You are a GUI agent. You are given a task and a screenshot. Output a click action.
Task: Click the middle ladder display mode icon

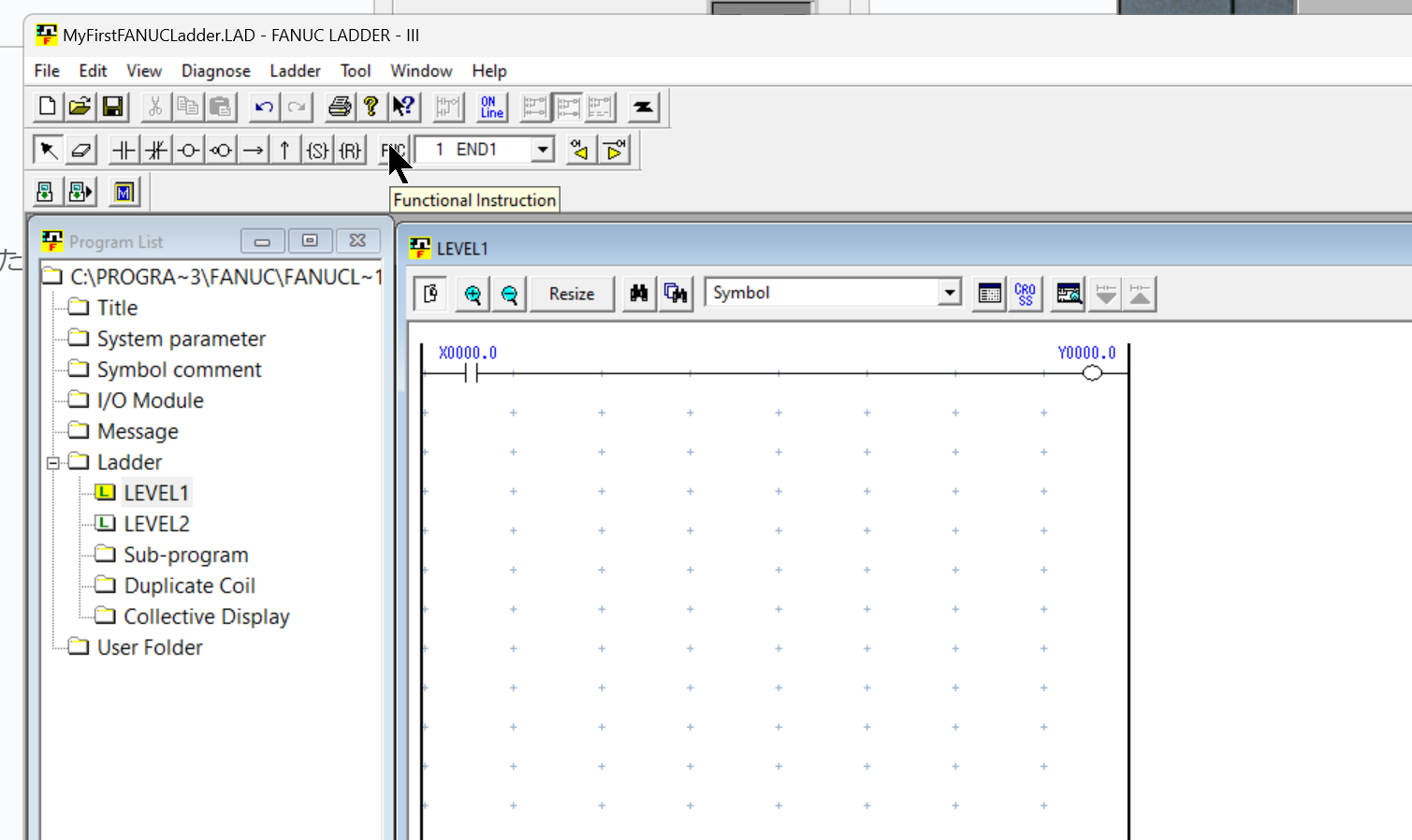point(567,107)
